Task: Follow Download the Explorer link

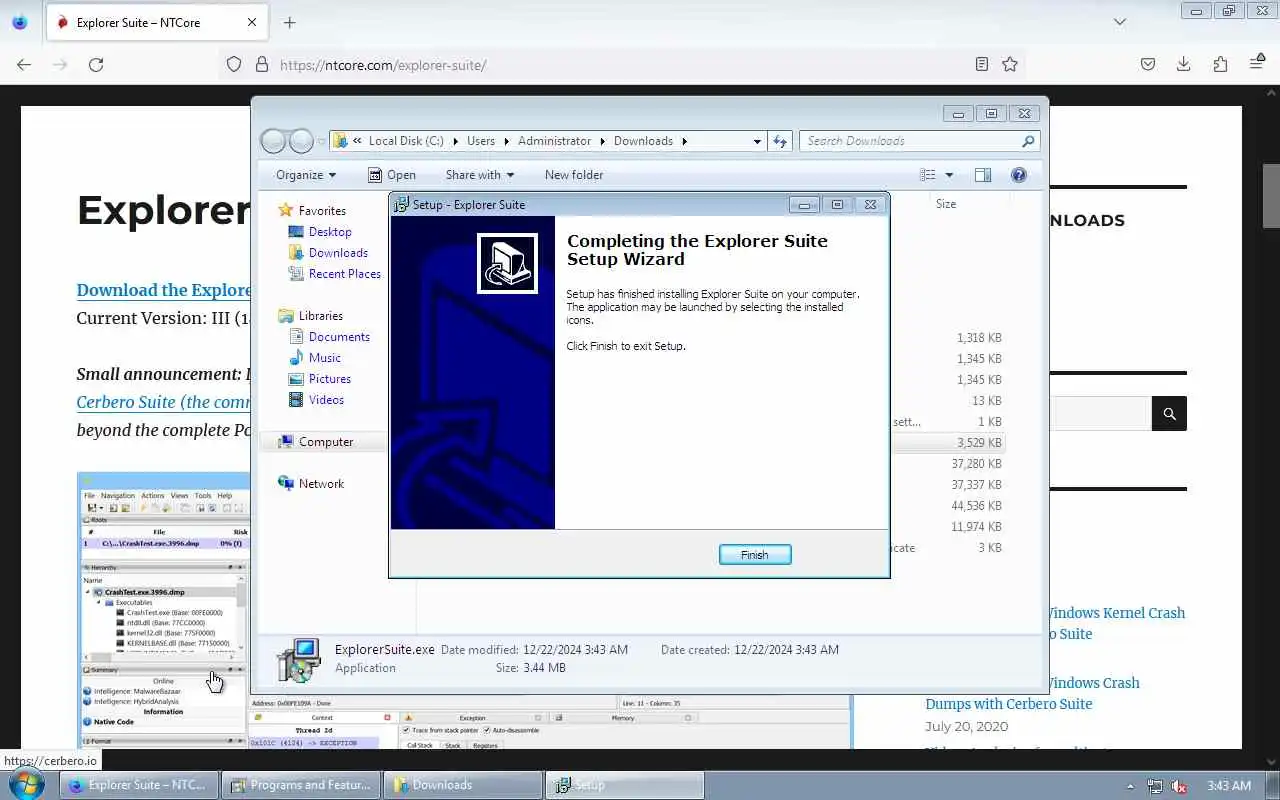Action: [x=163, y=290]
